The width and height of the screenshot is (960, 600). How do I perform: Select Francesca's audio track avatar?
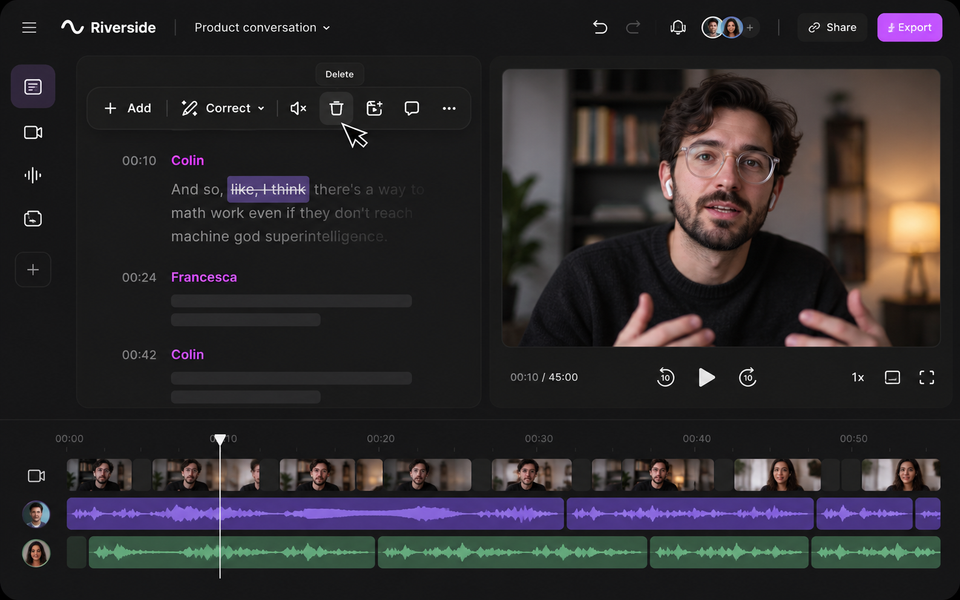tap(36, 553)
